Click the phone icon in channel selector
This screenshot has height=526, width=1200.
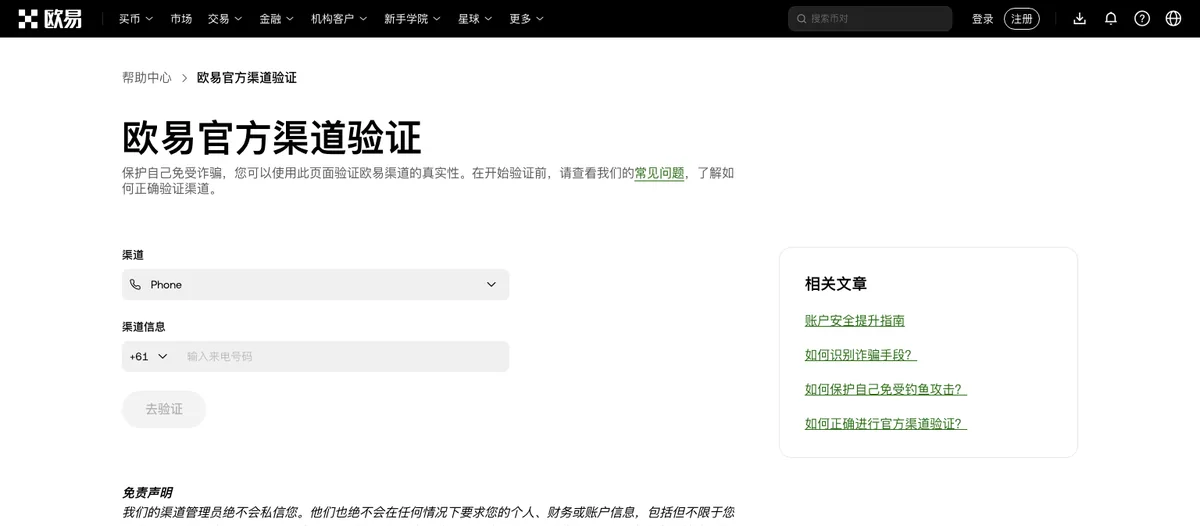(136, 285)
